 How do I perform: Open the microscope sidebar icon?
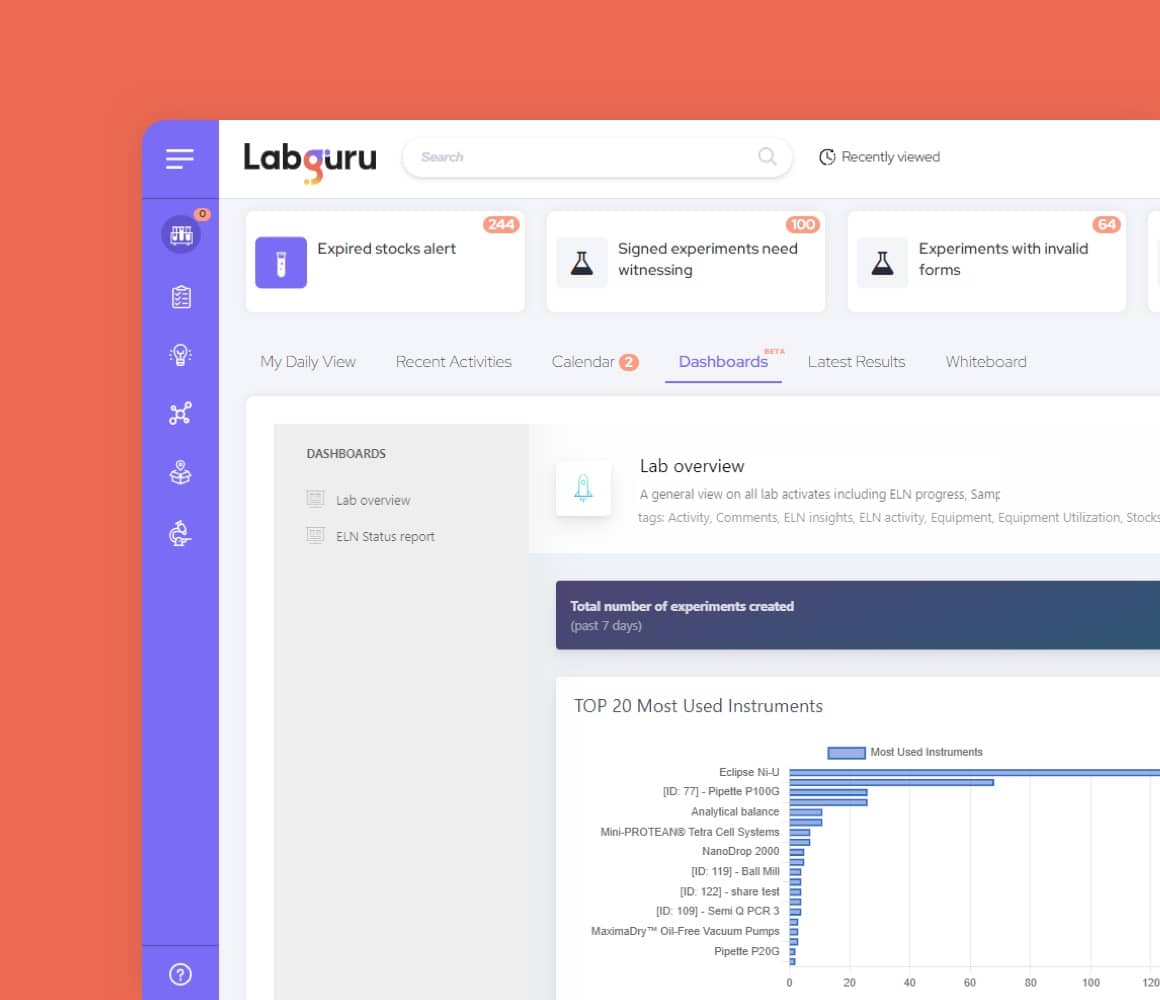tap(181, 533)
